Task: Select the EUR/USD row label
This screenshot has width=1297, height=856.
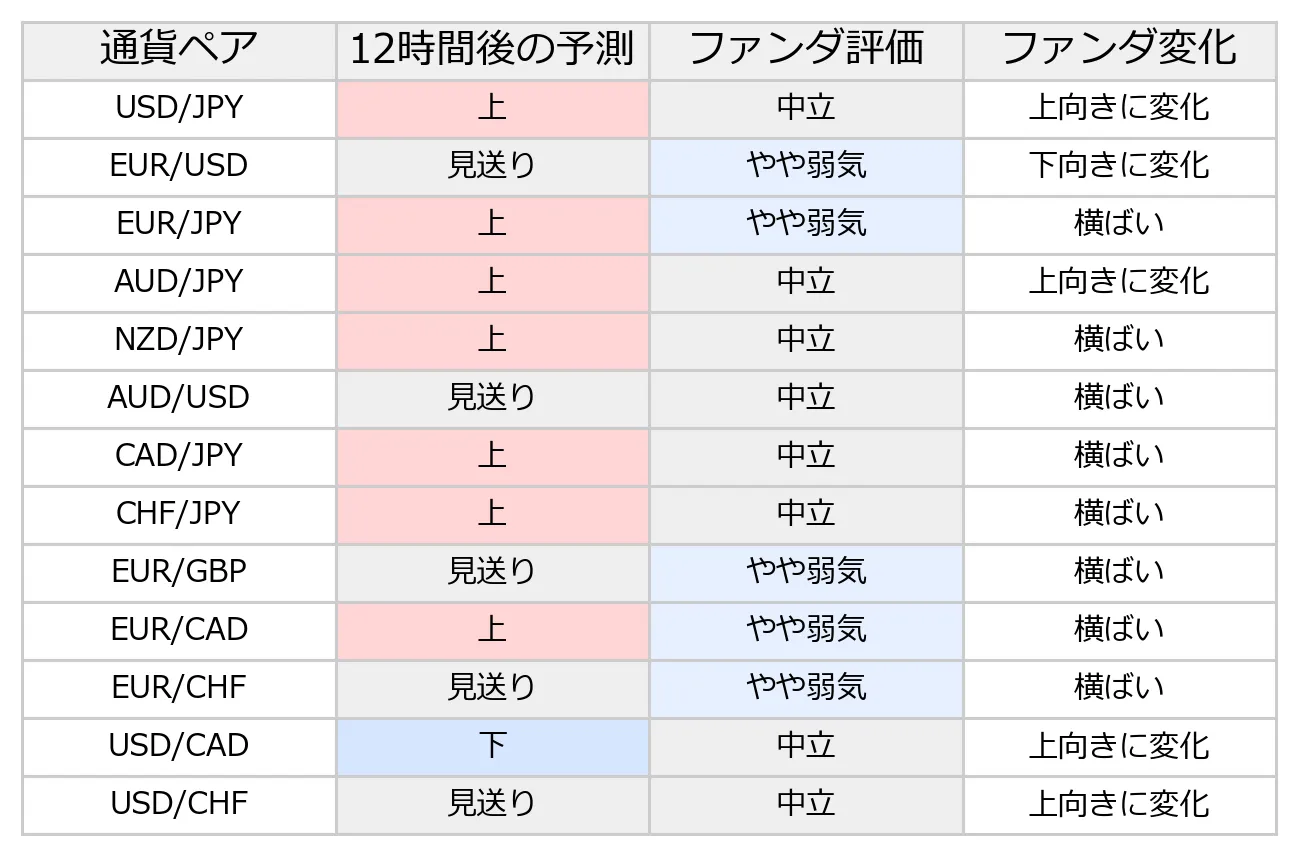Action: pyautogui.click(x=179, y=167)
